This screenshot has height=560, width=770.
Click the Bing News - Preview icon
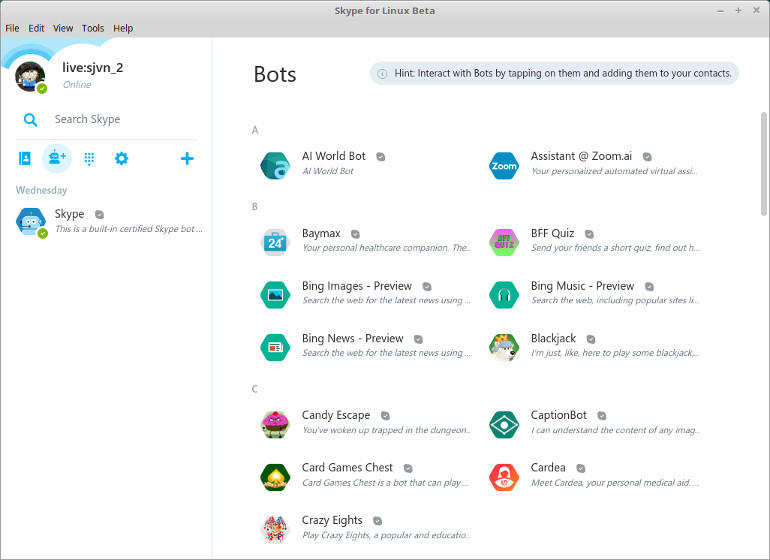(x=275, y=347)
